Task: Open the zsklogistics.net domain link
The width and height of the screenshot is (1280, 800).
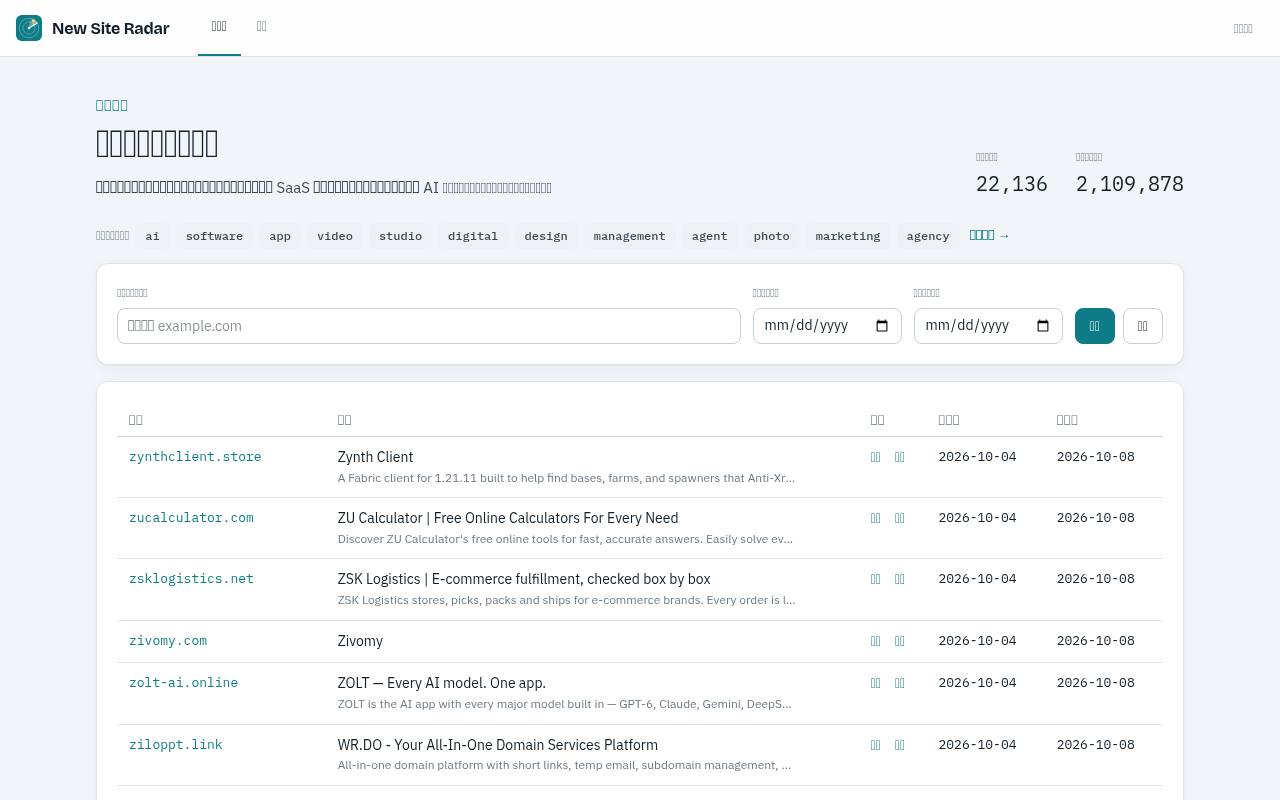Action: [191, 579]
